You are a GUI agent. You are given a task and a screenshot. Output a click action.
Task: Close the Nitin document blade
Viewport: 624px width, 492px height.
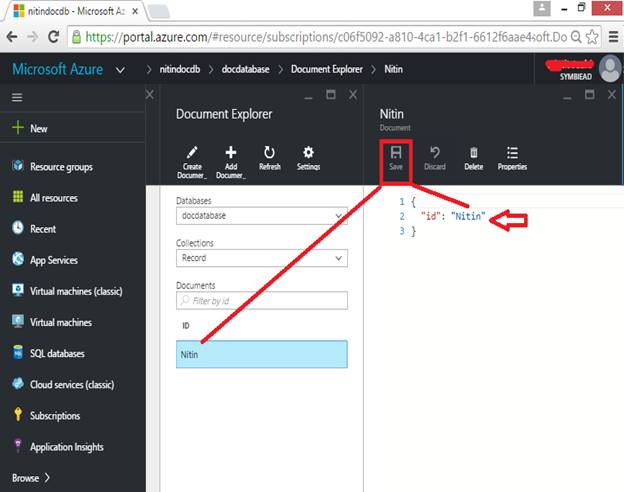coord(612,95)
